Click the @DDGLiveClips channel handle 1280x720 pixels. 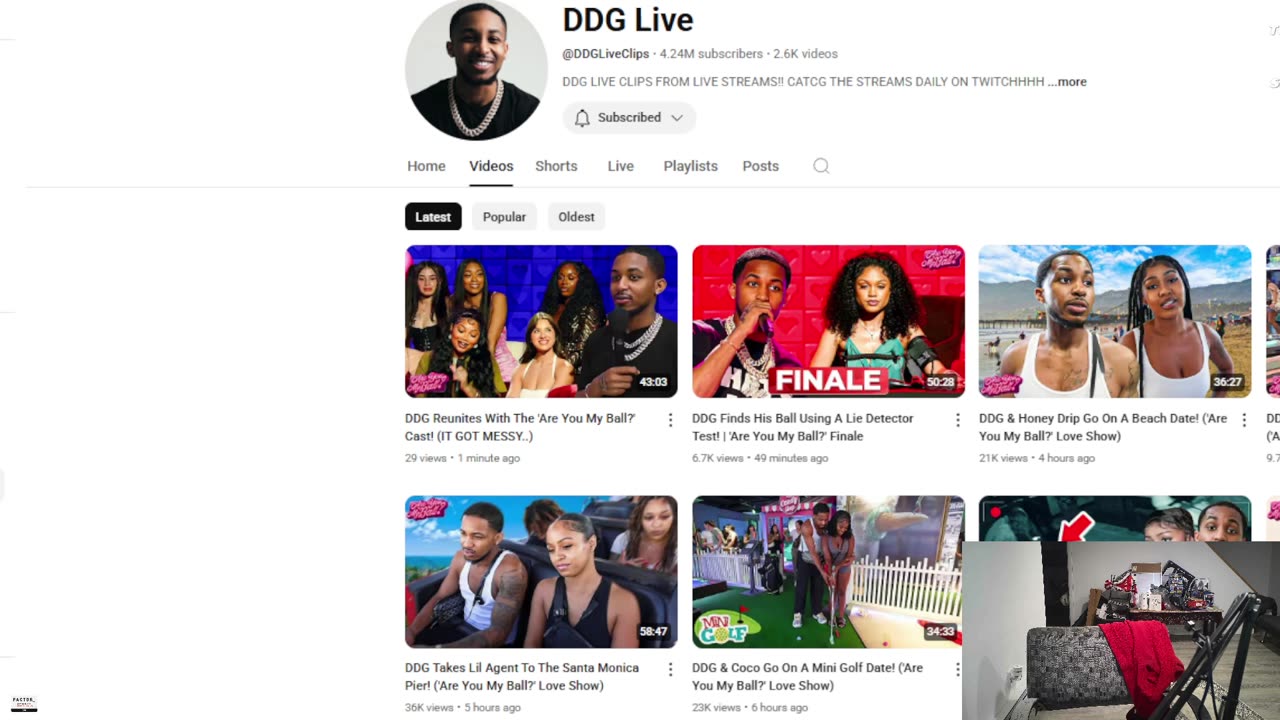pyautogui.click(x=606, y=54)
